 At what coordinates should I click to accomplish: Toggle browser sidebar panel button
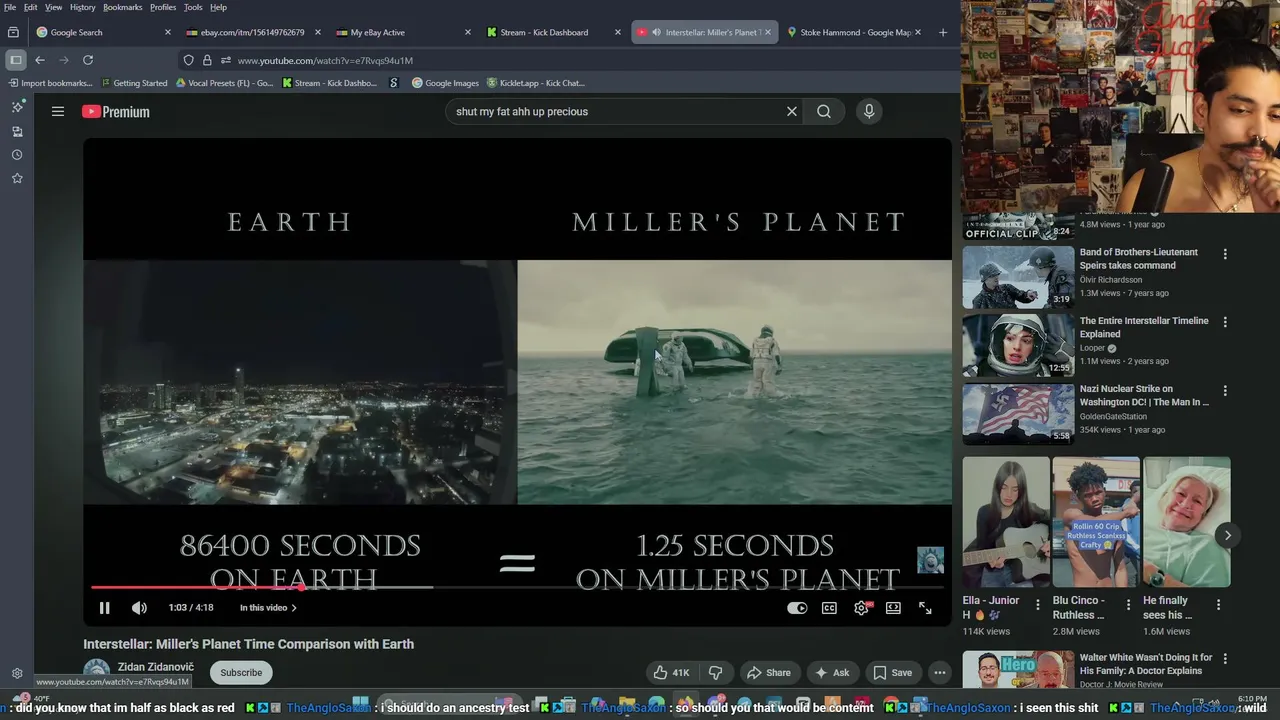click(15, 60)
